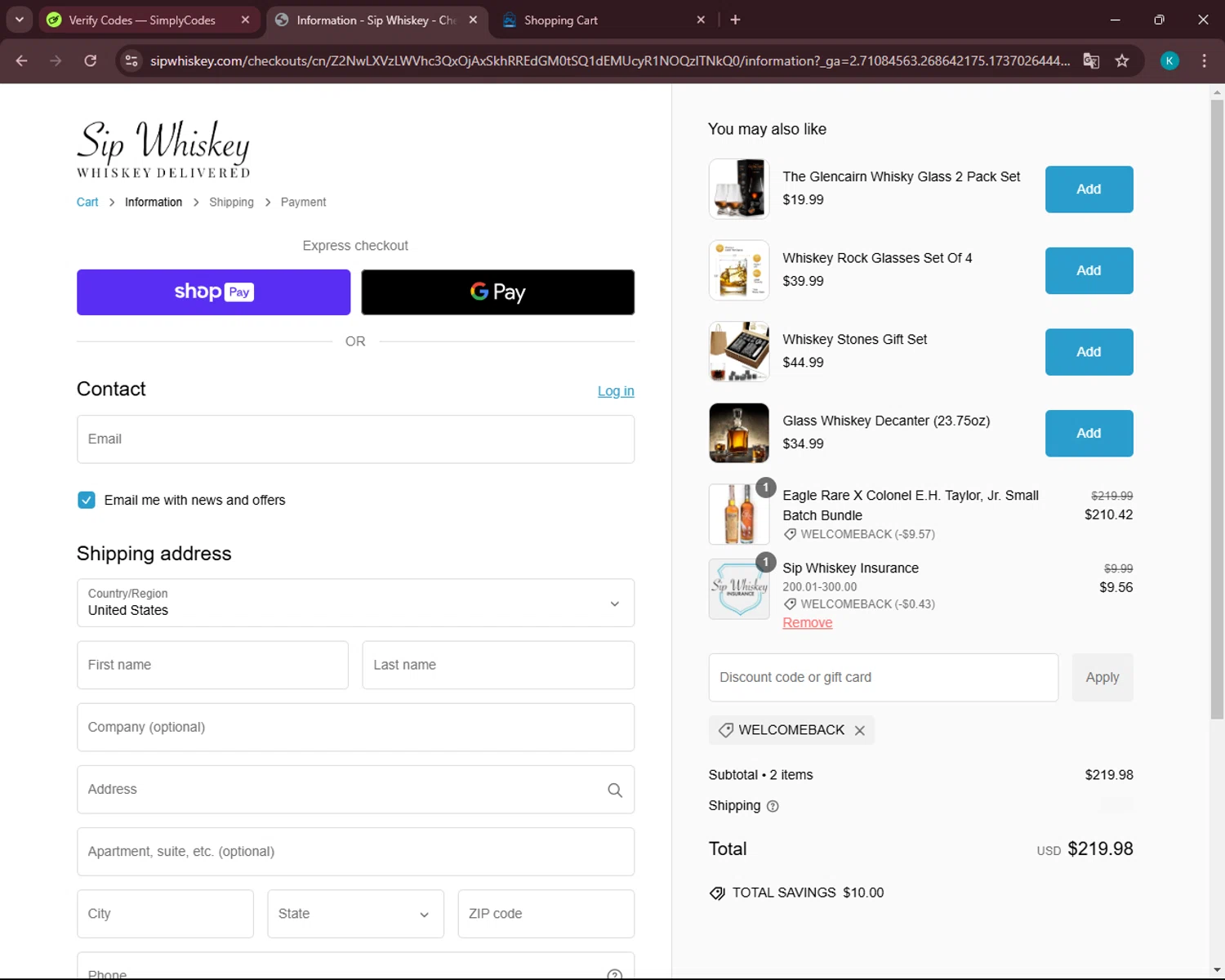
Task: Focus the Last name field
Action: (498, 665)
